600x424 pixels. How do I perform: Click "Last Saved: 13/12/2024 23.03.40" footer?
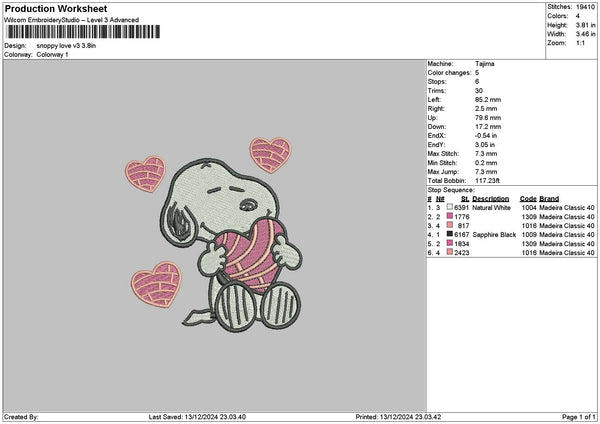click(x=197, y=417)
